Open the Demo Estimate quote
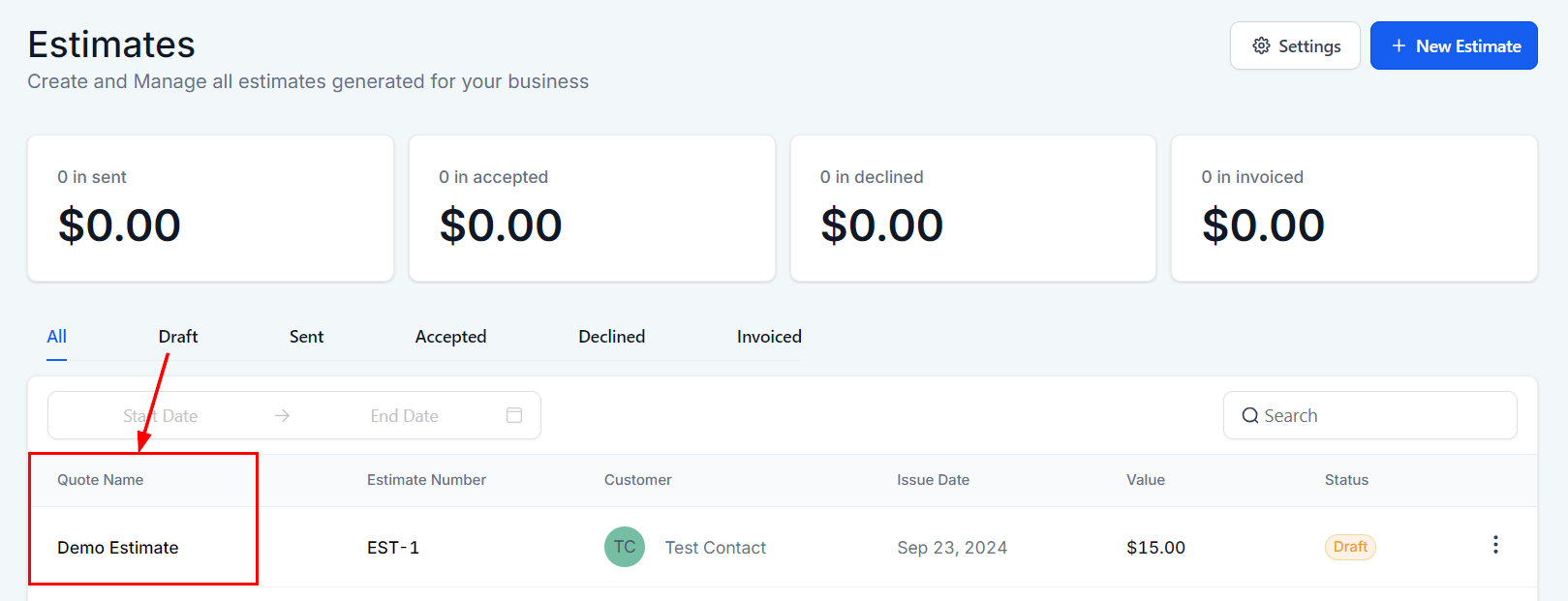 pos(118,548)
